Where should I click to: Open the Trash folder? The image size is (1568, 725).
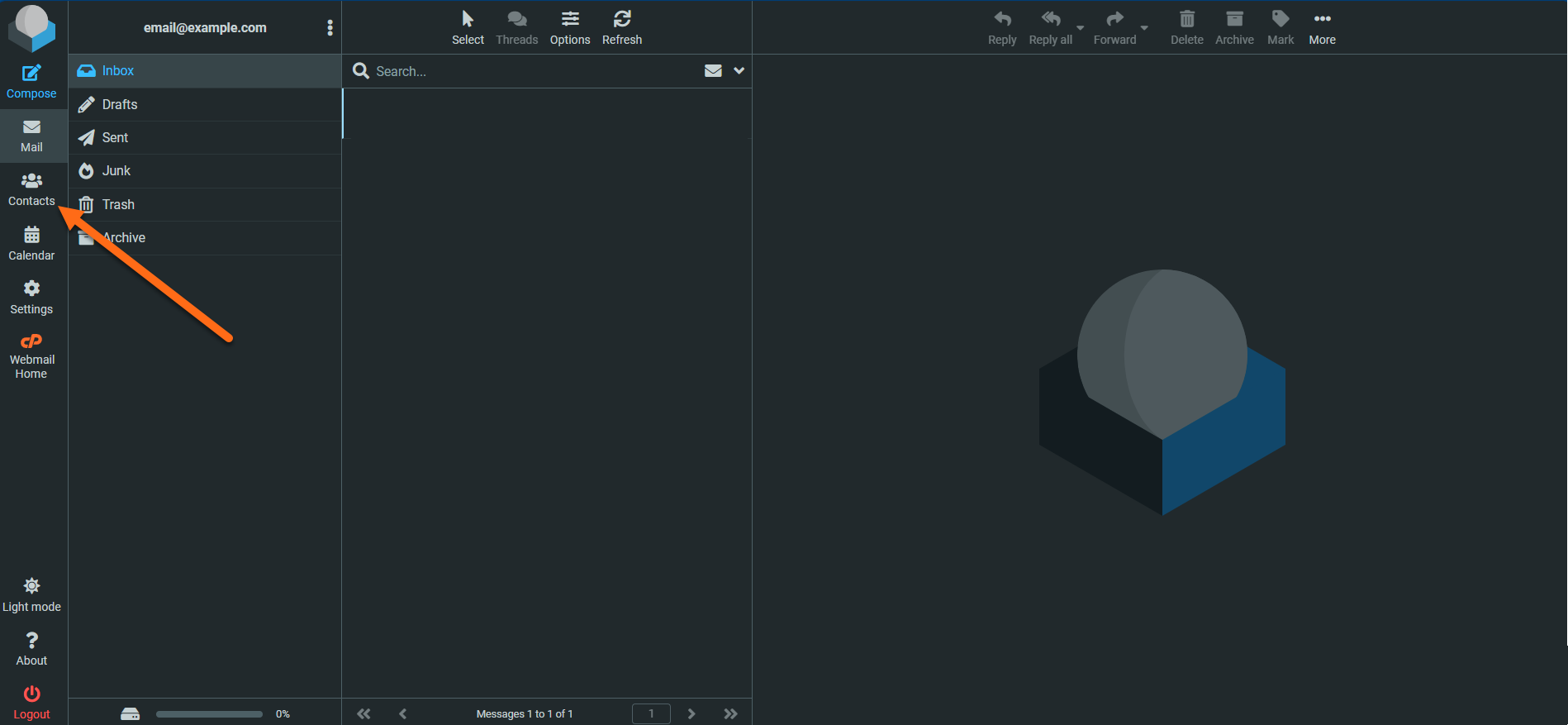[205, 204]
